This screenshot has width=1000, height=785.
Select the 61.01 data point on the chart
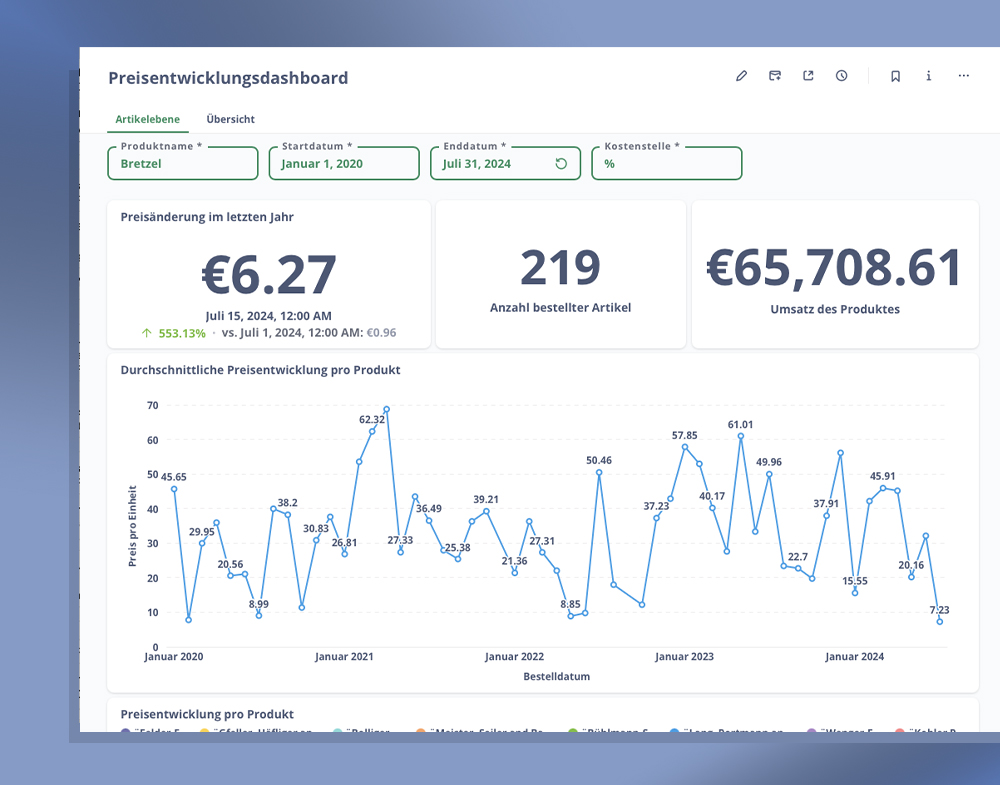tap(741, 436)
